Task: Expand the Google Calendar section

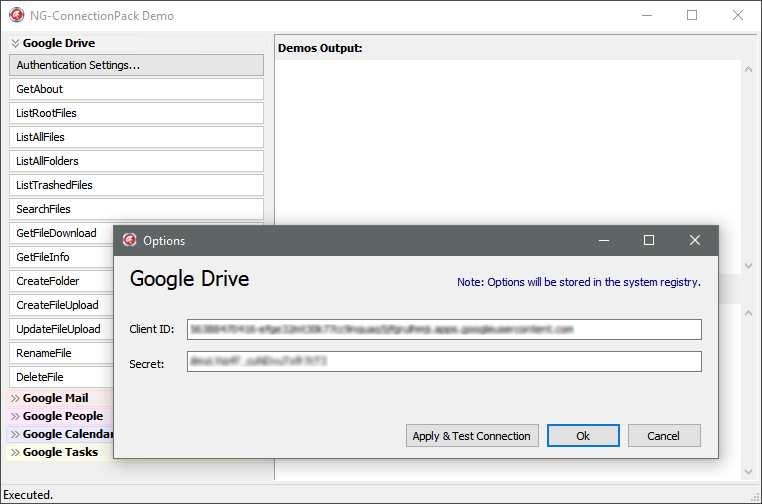Action: [15, 434]
